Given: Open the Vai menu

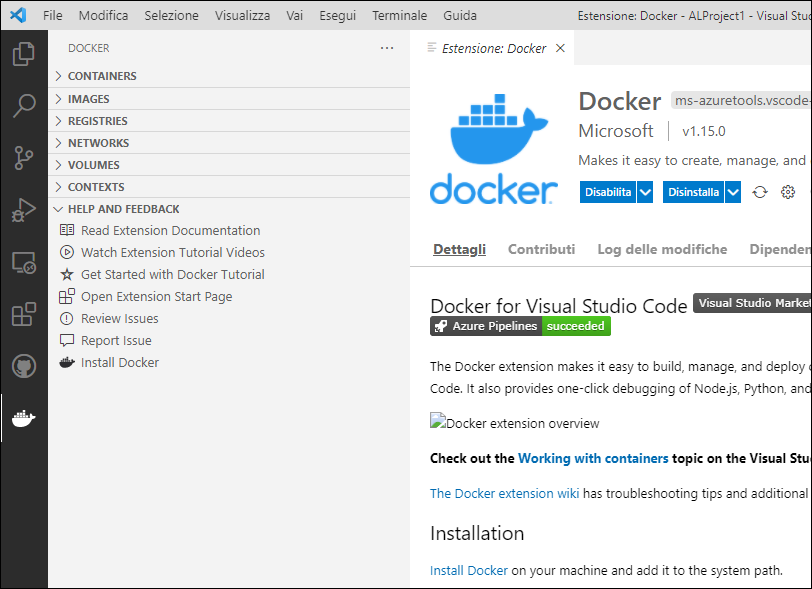Looking at the screenshot, I should 295,16.
